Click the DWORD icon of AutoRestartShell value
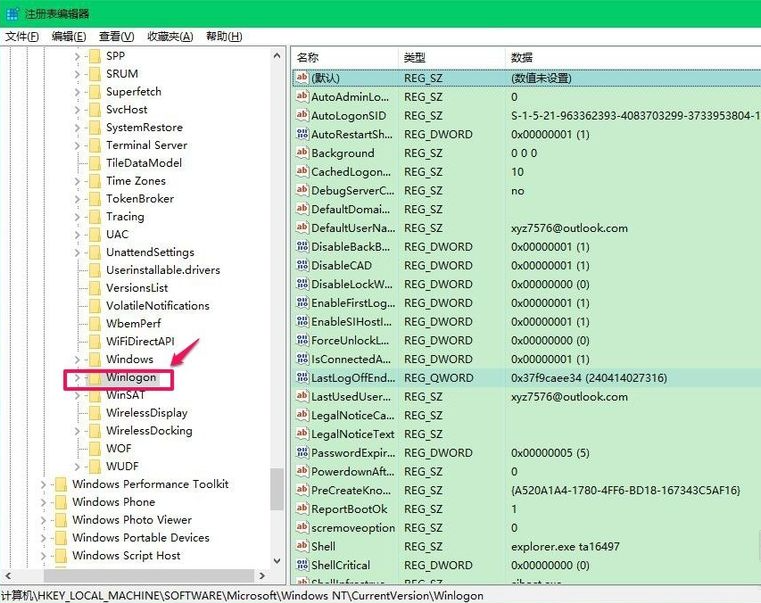The height and width of the screenshot is (603, 761). [x=302, y=134]
